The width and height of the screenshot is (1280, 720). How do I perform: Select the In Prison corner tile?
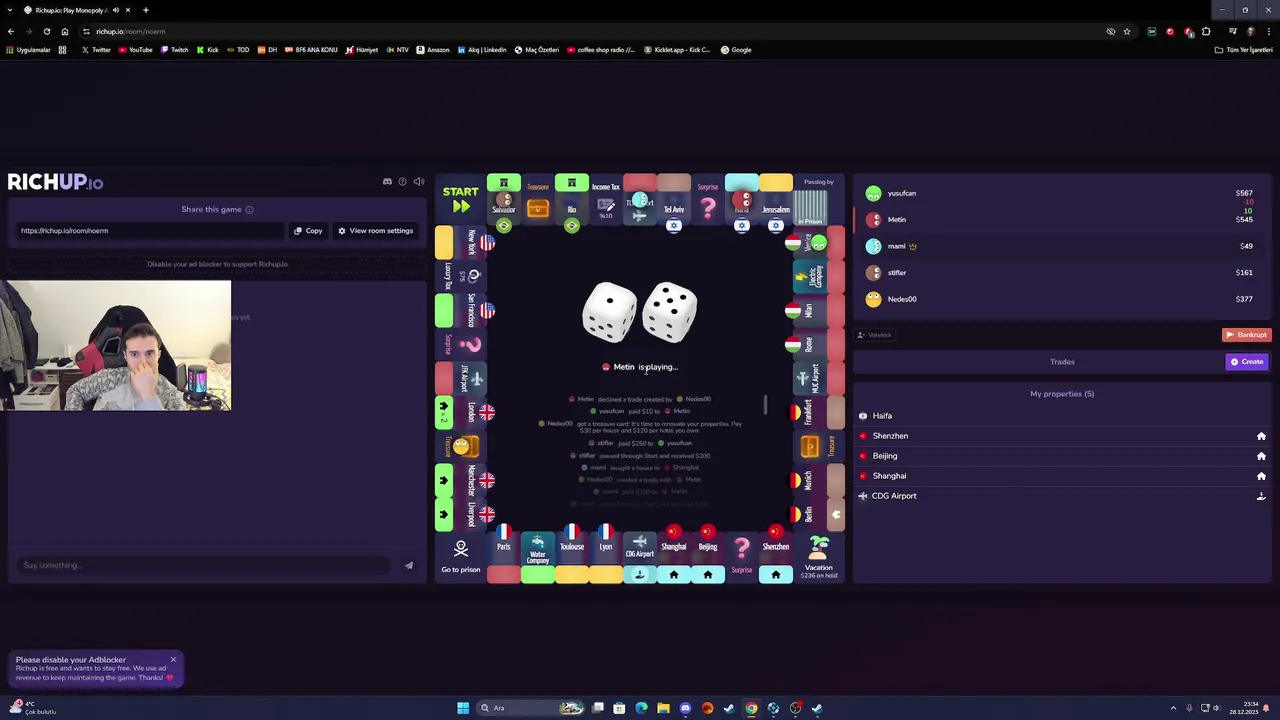pos(819,198)
